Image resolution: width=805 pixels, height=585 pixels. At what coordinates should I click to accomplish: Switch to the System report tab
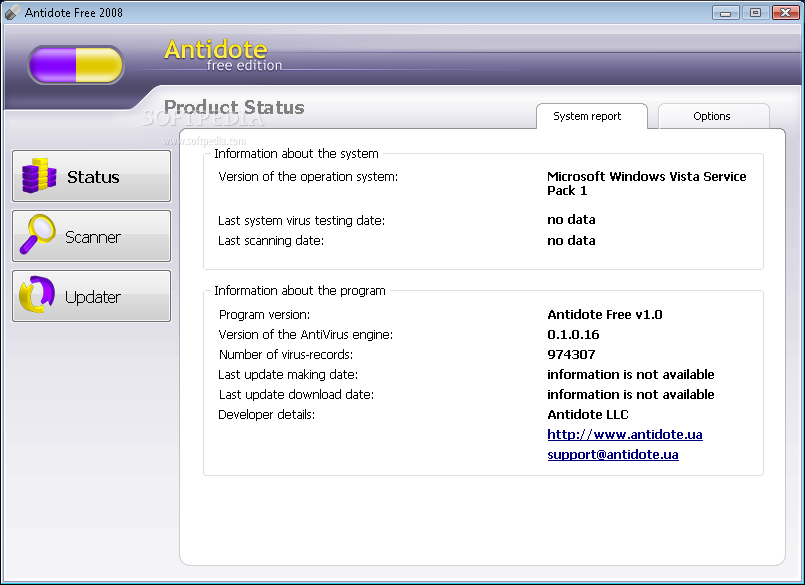pyautogui.click(x=591, y=116)
